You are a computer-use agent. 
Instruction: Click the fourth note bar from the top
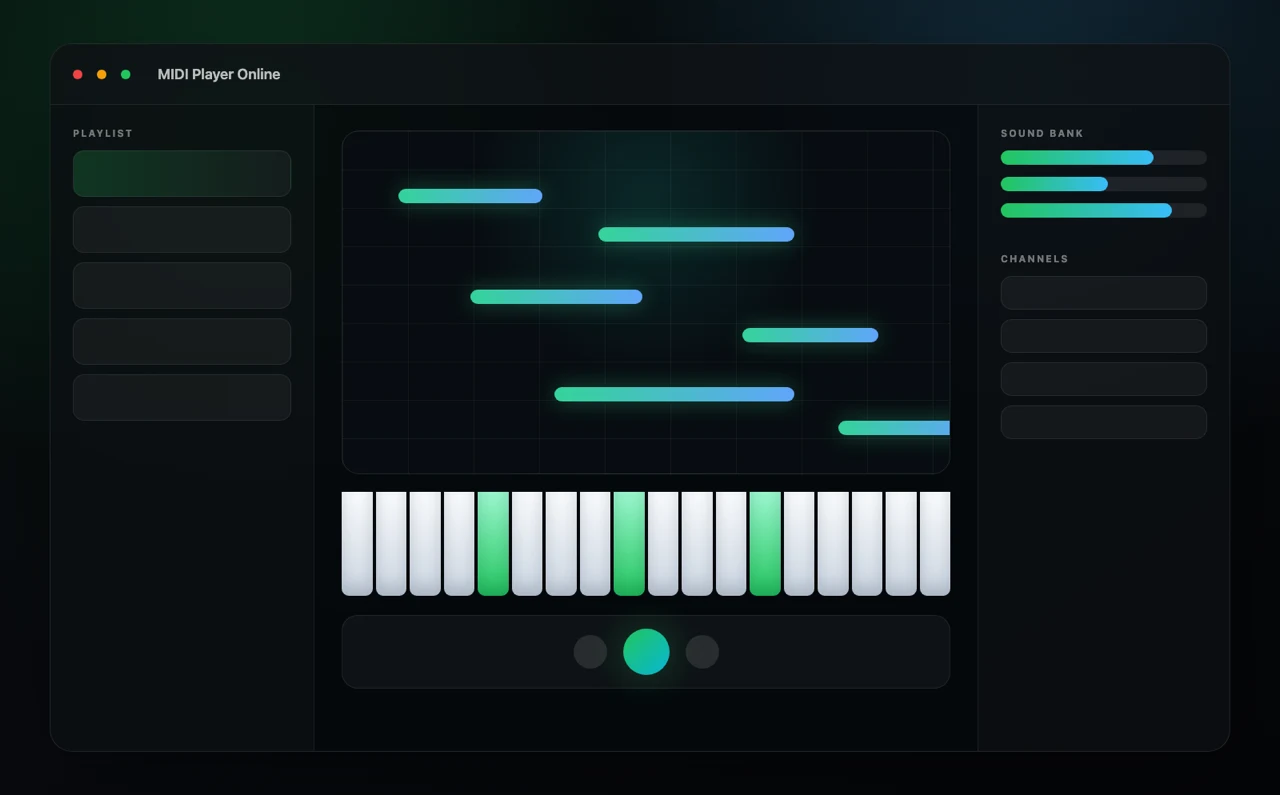pos(810,335)
